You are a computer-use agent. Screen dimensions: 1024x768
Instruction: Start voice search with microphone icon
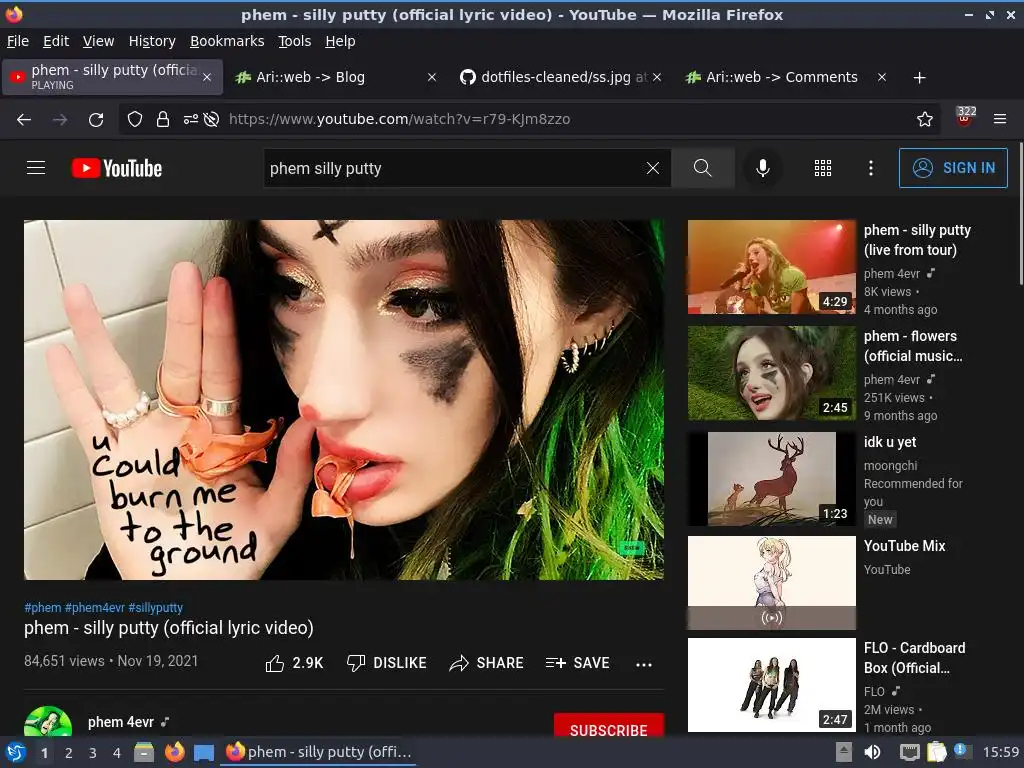(762, 168)
